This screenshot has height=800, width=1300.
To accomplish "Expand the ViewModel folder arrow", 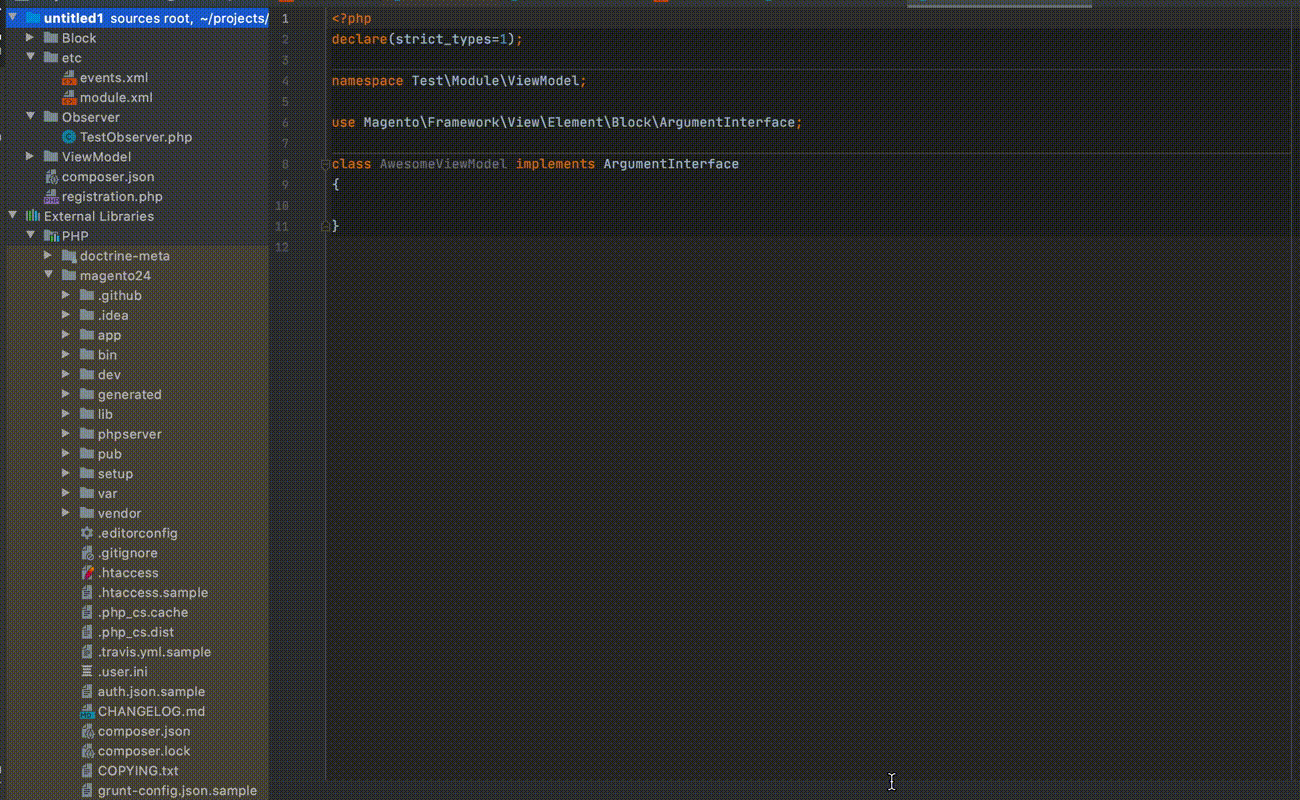I will (30, 157).
